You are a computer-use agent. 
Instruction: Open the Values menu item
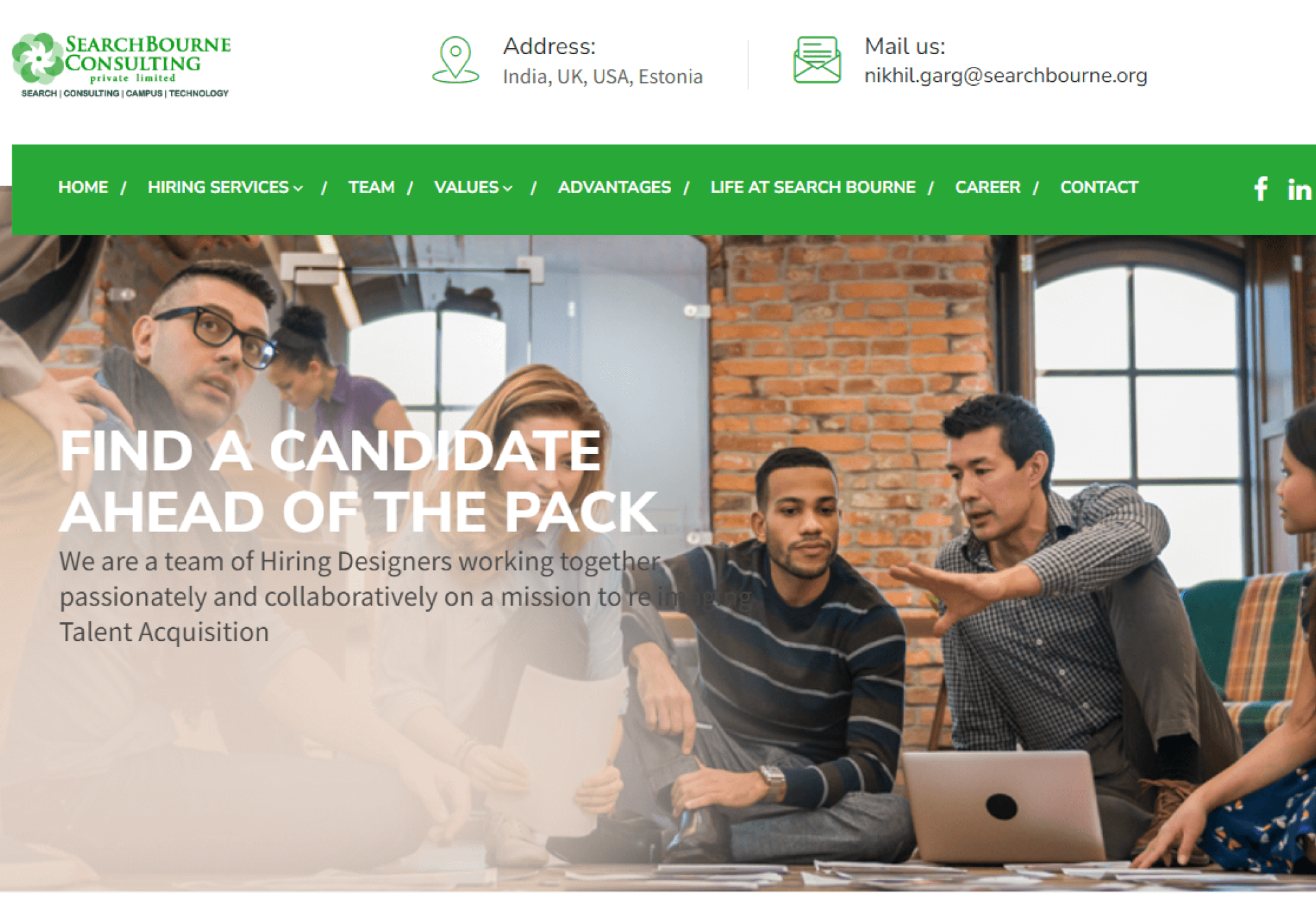pos(466,187)
